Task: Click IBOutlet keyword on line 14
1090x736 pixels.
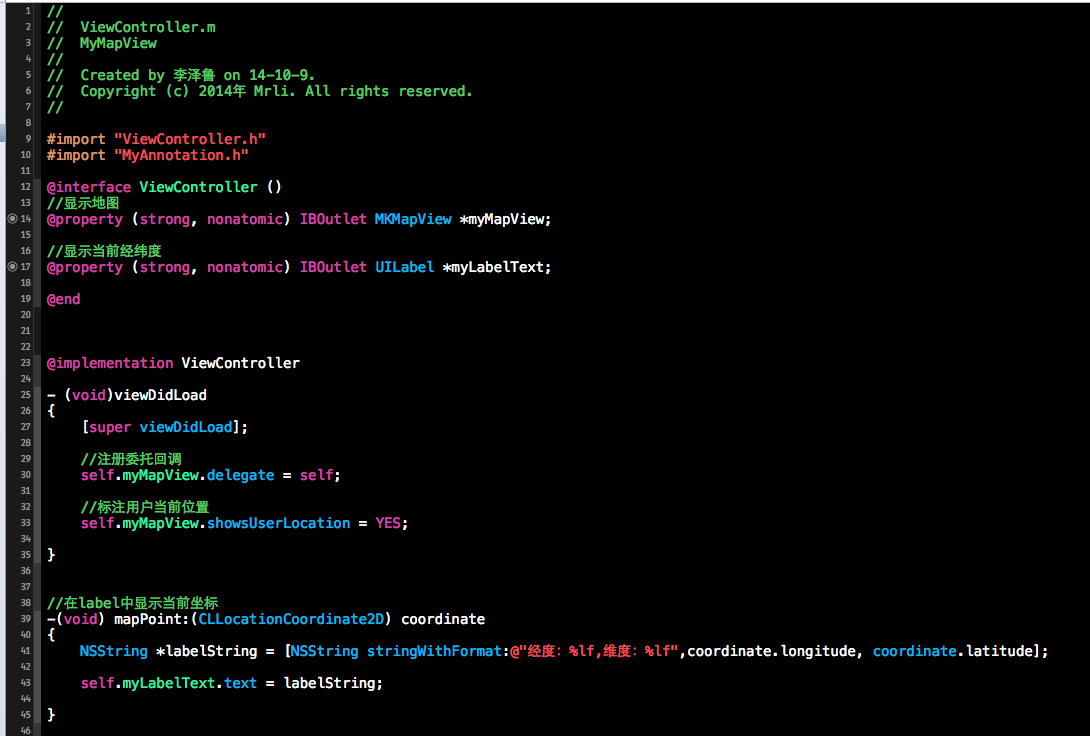Action: (333, 219)
